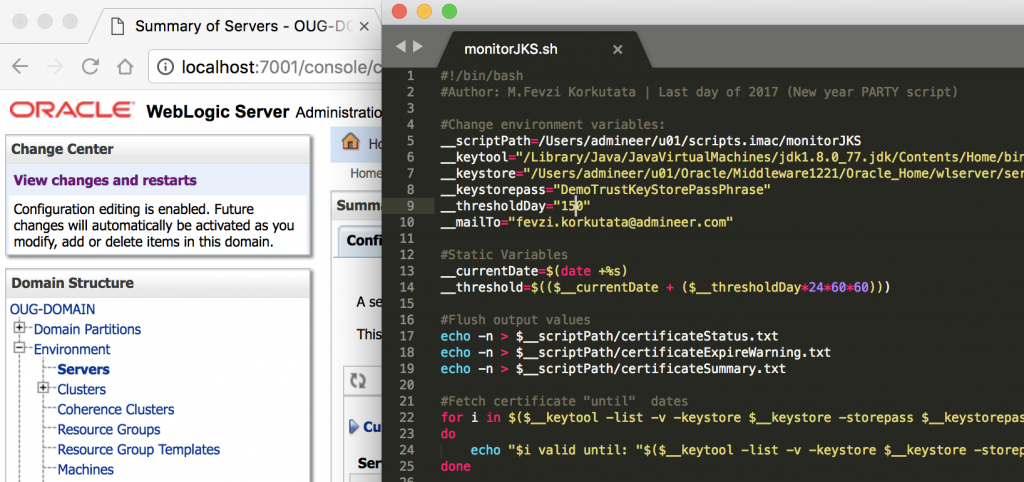
Task: Click the Change Center panel header
Action: coord(157,149)
